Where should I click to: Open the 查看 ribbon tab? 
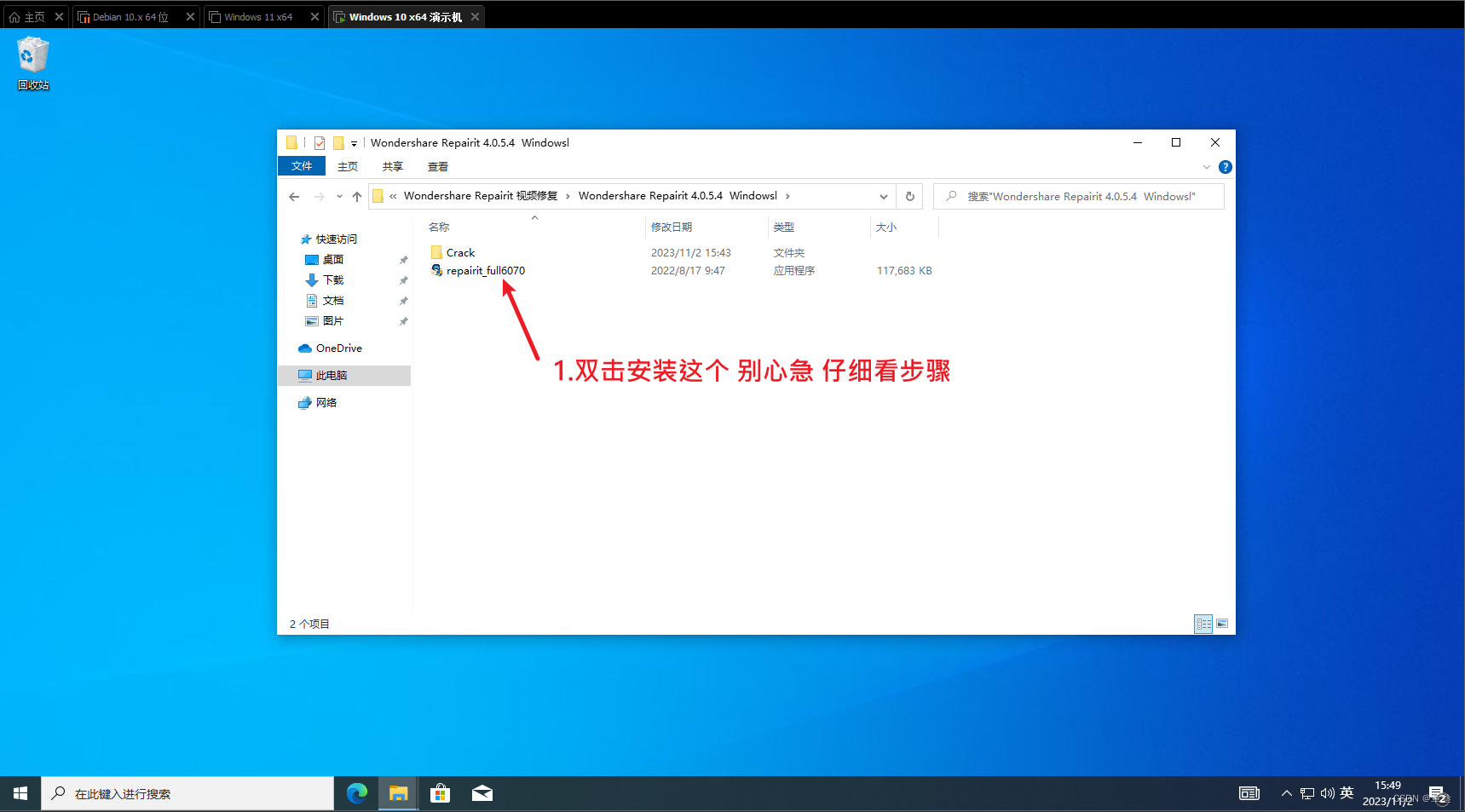pos(438,166)
